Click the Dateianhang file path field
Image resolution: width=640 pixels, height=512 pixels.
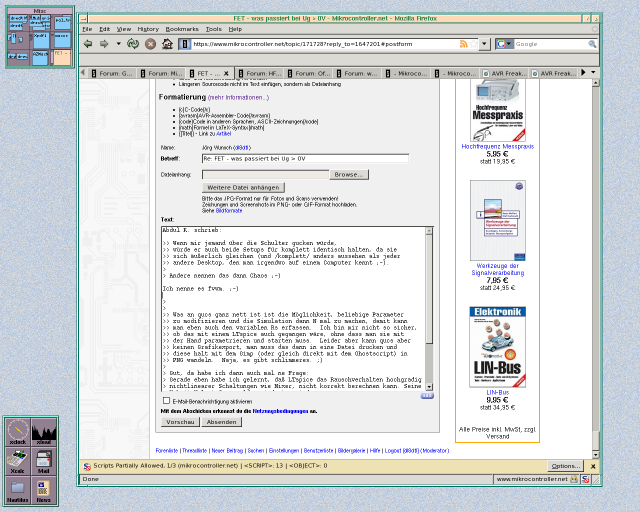point(265,175)
